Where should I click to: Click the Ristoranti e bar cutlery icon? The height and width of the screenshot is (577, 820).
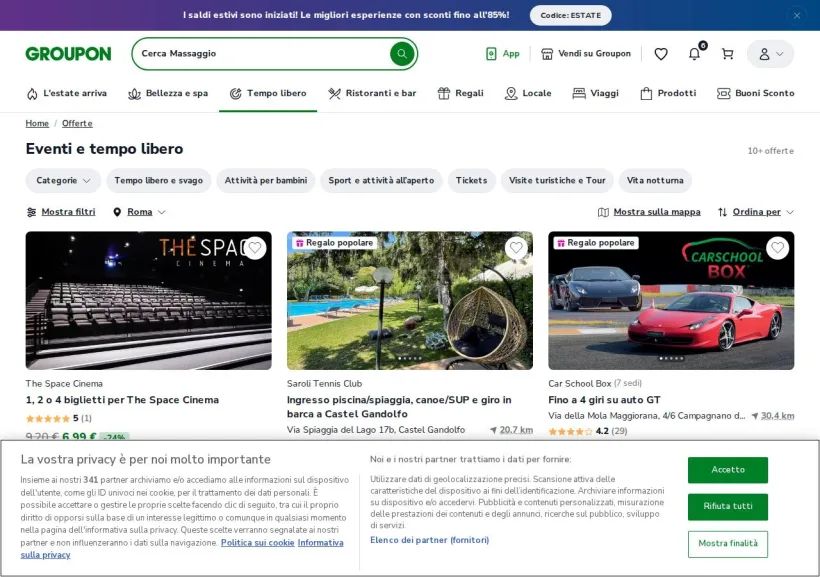pyautogui.click(x=334, y=94)
